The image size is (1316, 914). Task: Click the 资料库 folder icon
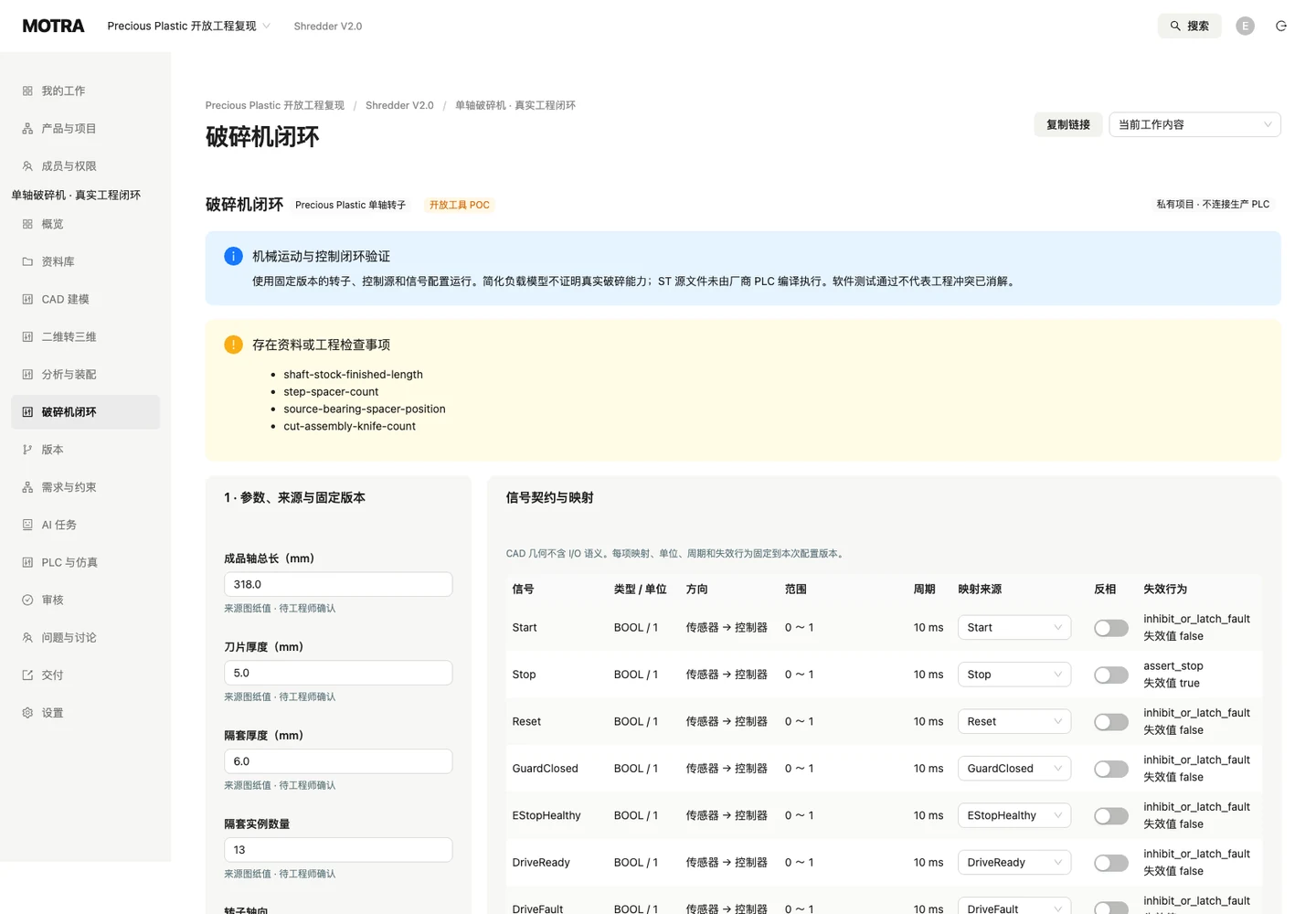click(27, 261)
